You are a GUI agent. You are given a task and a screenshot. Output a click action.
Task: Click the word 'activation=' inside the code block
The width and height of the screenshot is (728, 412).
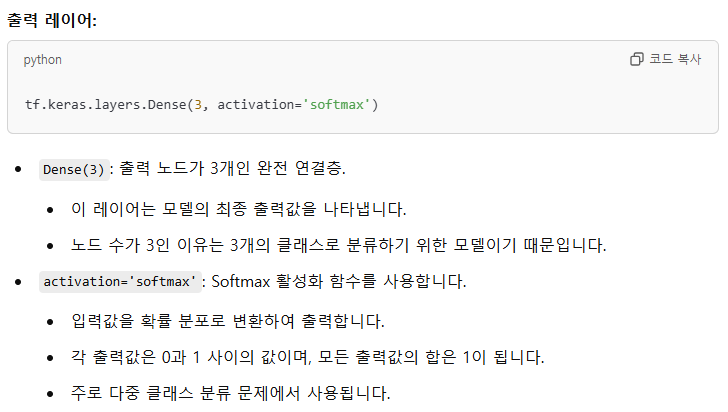[260, 105]
